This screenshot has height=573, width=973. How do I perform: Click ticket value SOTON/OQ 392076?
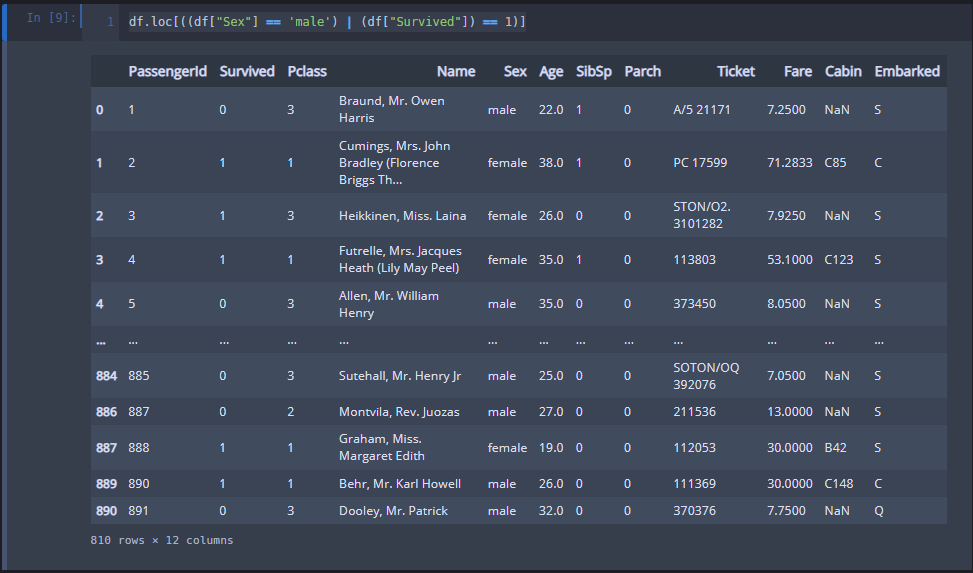pyautogui.click(x=706, y=376)
